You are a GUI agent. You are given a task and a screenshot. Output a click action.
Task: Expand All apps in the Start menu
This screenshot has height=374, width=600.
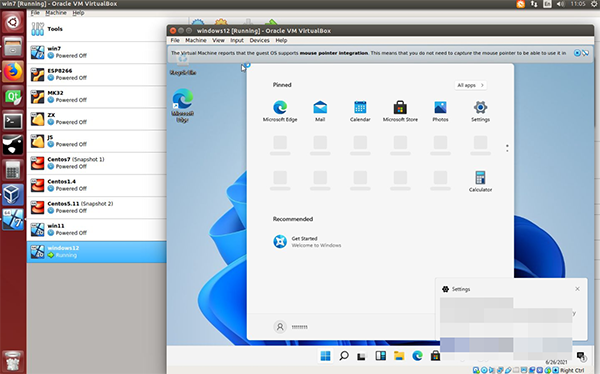[470, 85]
